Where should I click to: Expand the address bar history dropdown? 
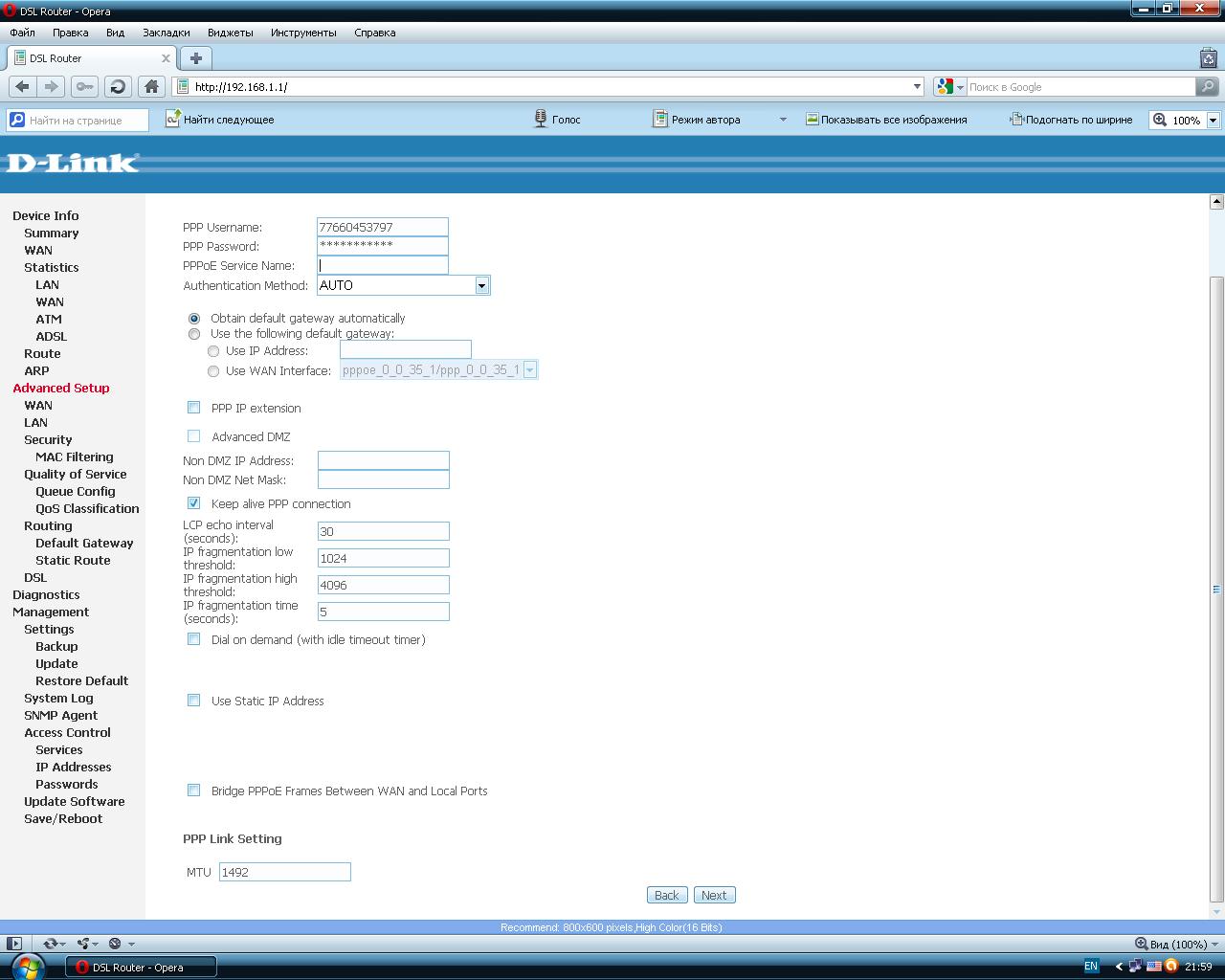point(916,86)
